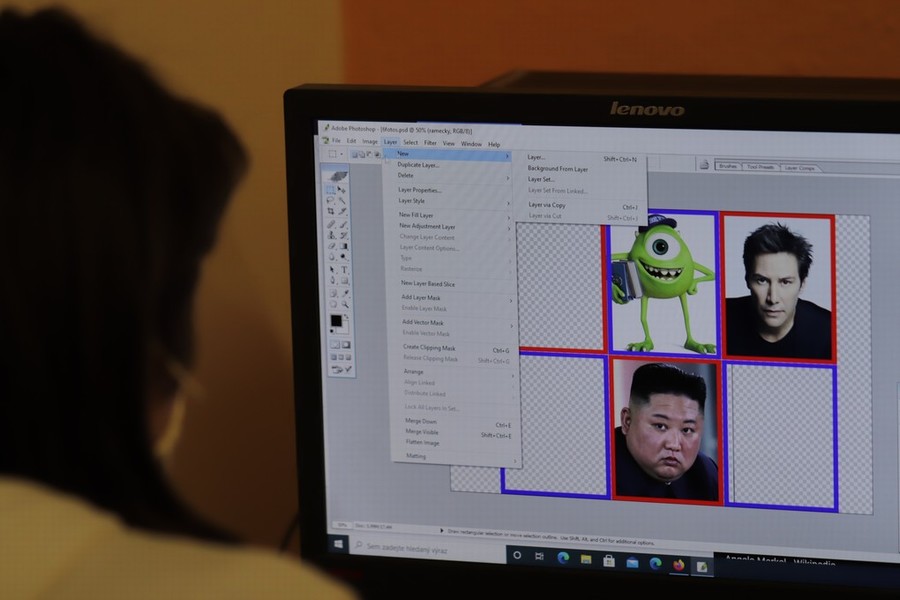
Task: Select the Eyedropper tool
Action: [x=344, y=293]
